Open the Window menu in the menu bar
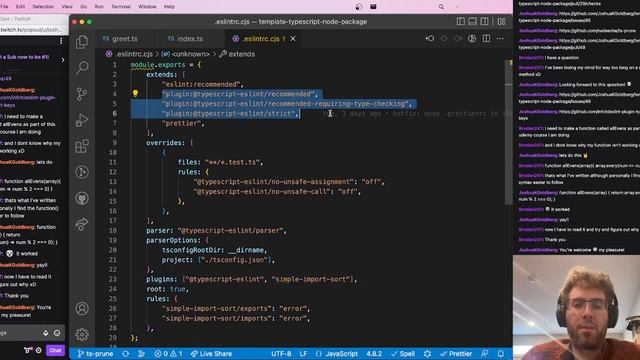This screenshot has height=360, width=640. [147, 7]
